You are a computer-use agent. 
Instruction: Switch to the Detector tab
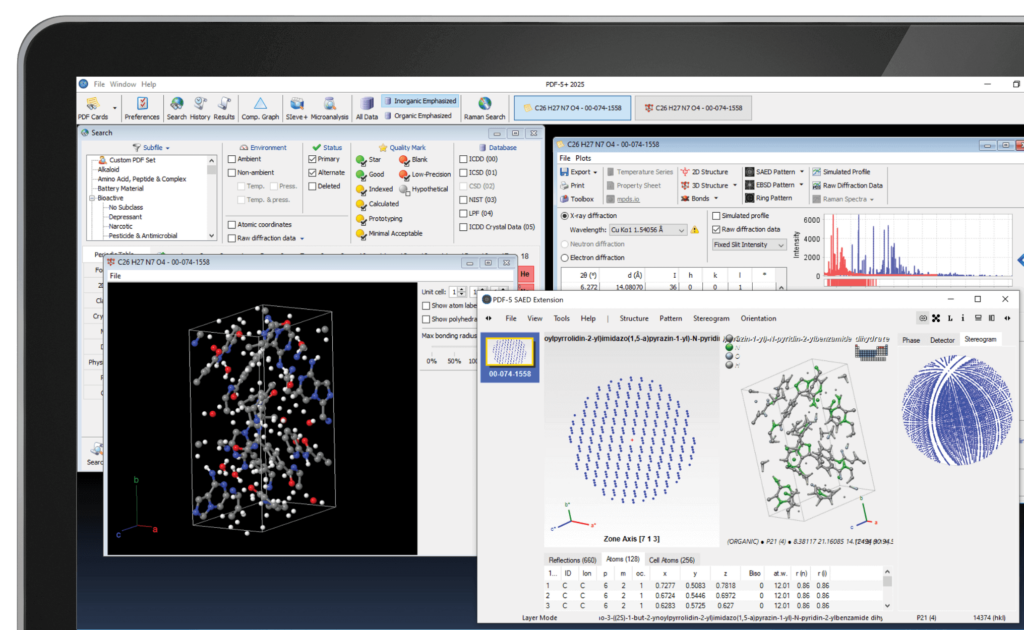point(941,340)
